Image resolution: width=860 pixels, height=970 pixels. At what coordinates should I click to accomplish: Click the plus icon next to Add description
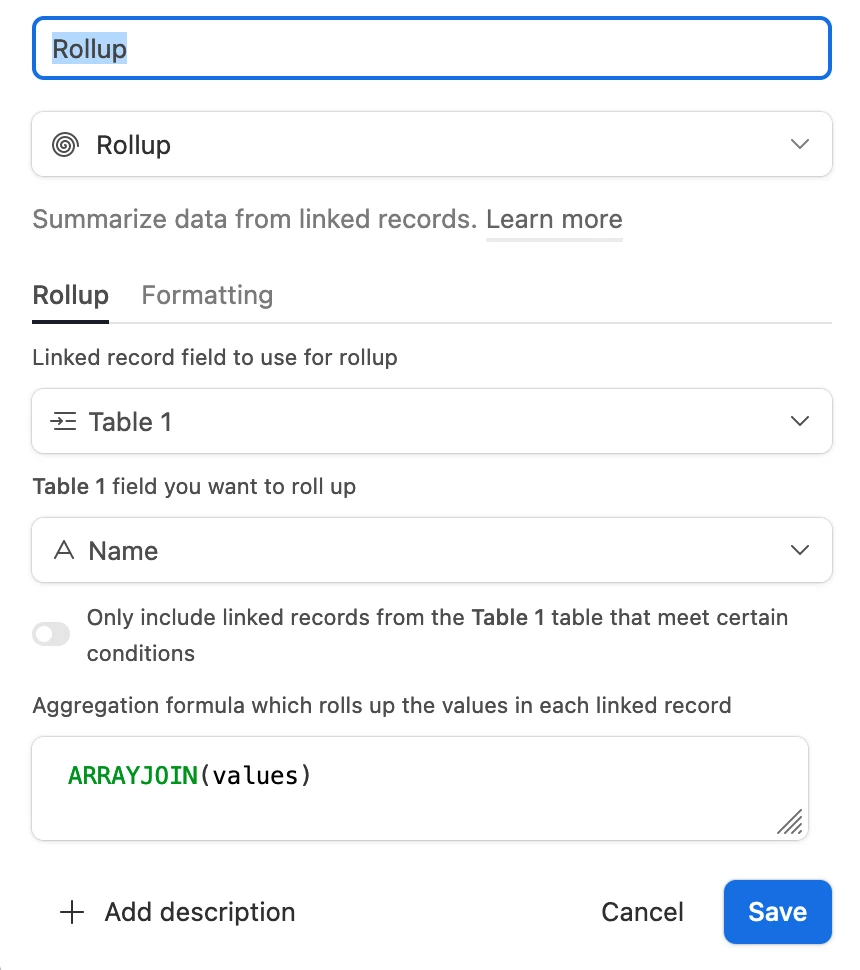[x=72, y=912]
